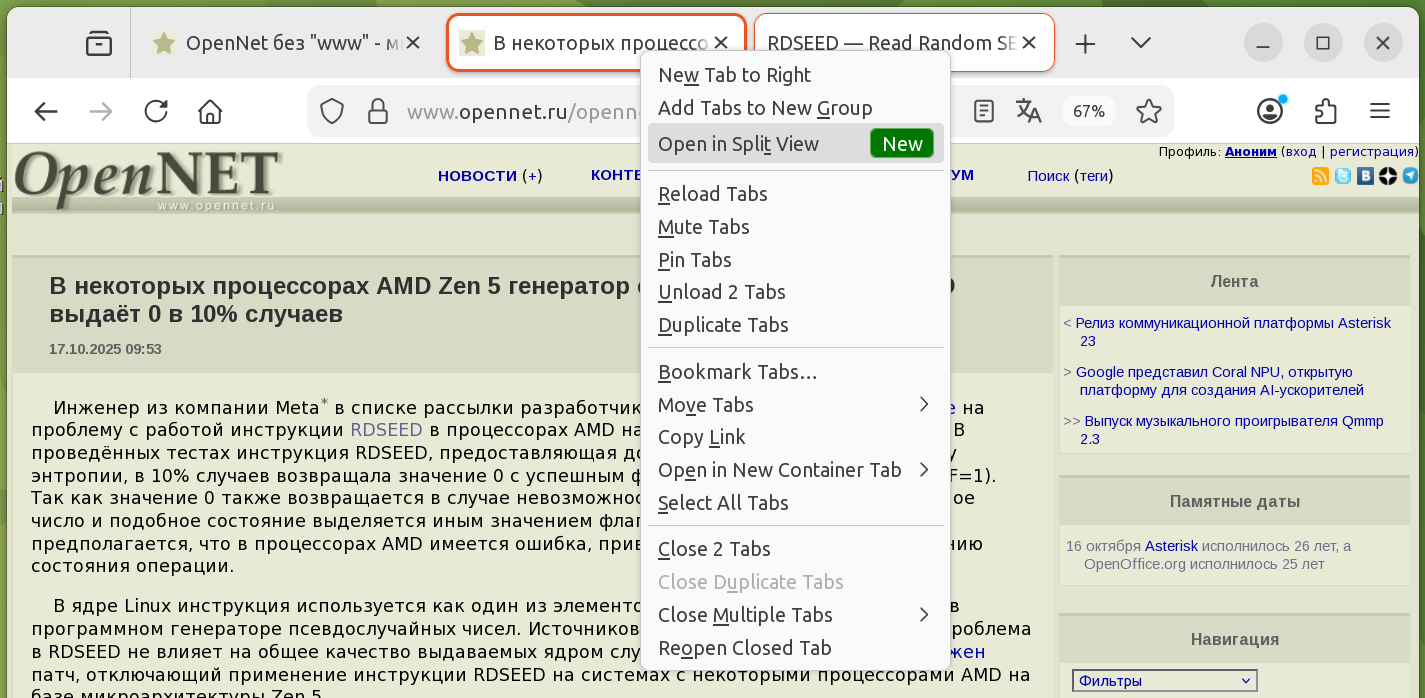This screenshot has width=1425, height=698.
Task: Click the Firefox View icon
Action: coord(98,43)
